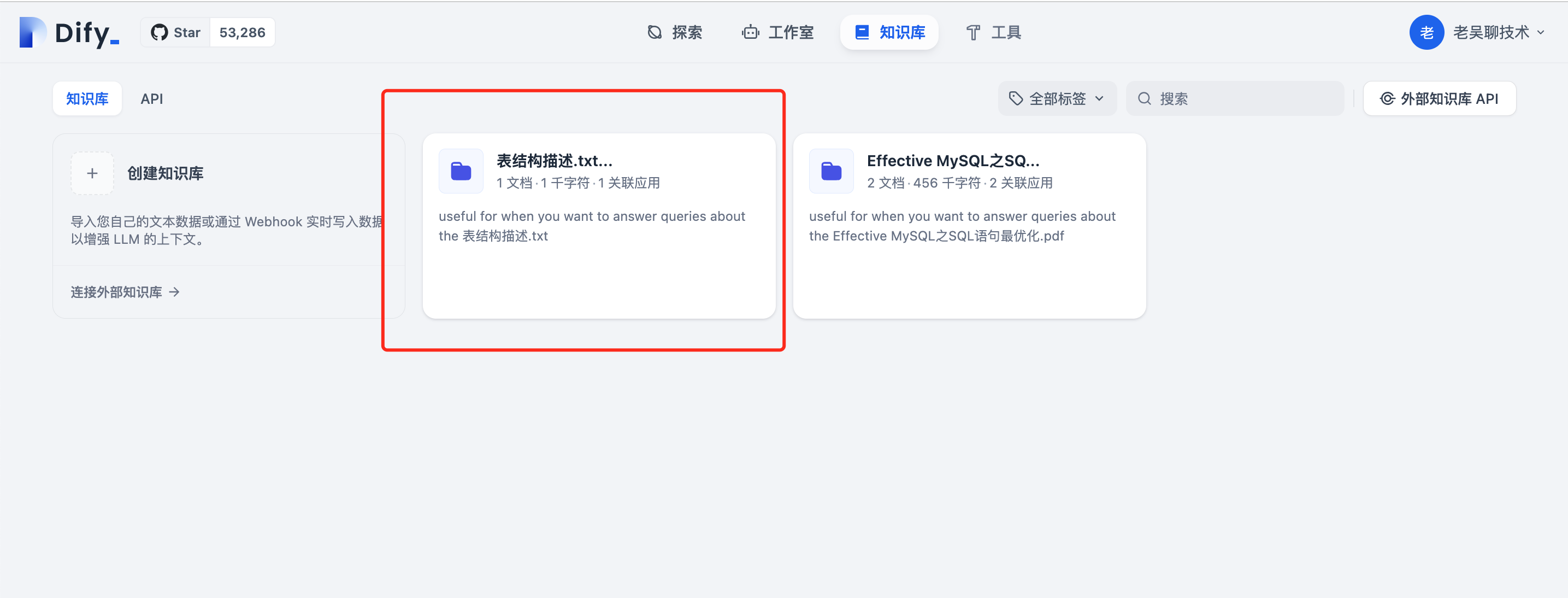Expand the 全部标签 tag filter dropdown
Screen dimensions: 1568x598
[1057, 98]
